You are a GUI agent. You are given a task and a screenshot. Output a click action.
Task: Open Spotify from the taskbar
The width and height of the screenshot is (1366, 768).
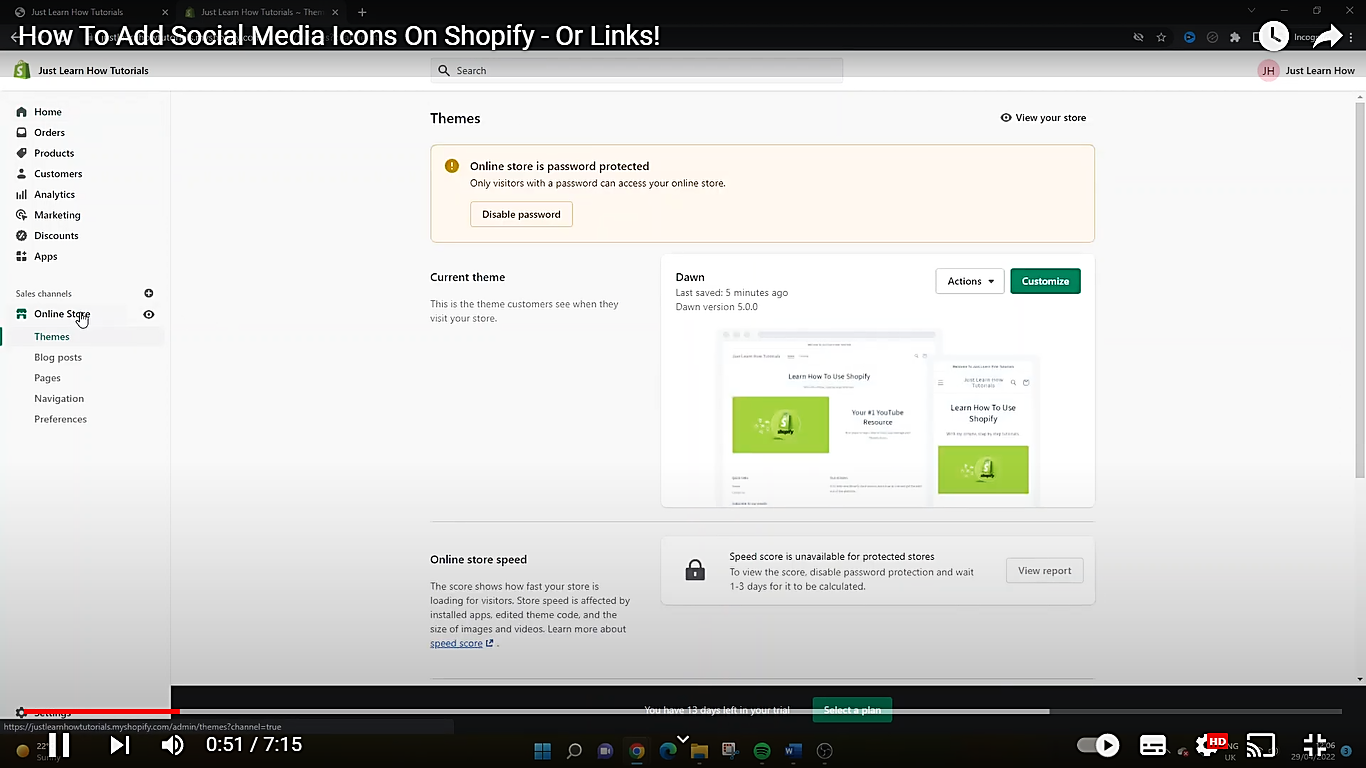tap(762, 751)
